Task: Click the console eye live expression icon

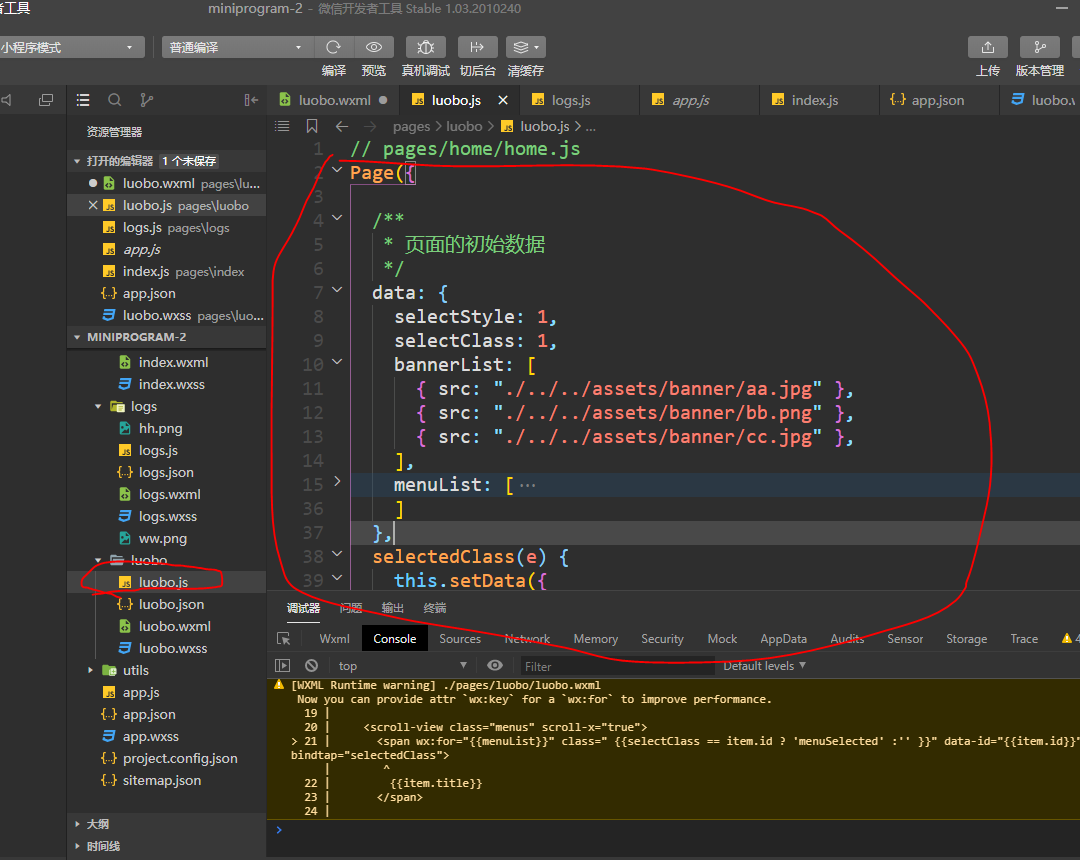Action: 495,666
